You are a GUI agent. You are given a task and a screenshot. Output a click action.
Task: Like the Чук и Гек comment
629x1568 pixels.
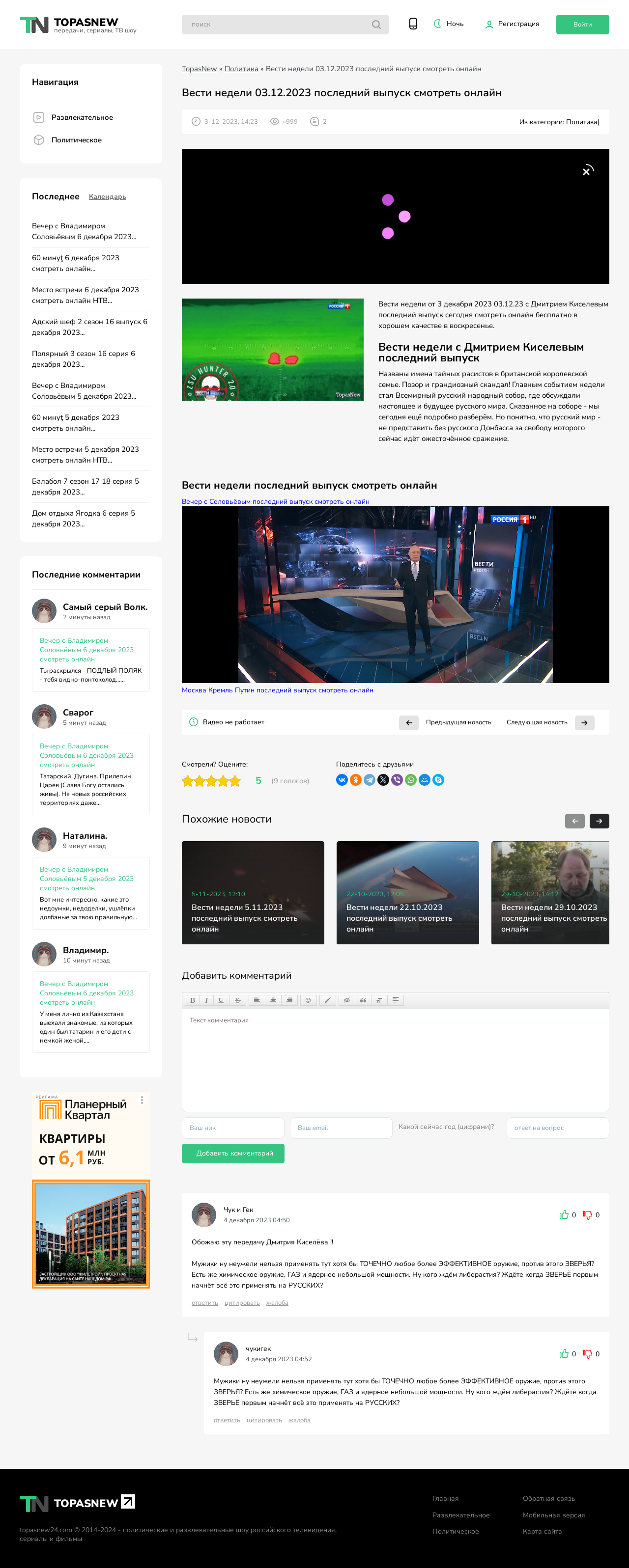pos(564,1214)
